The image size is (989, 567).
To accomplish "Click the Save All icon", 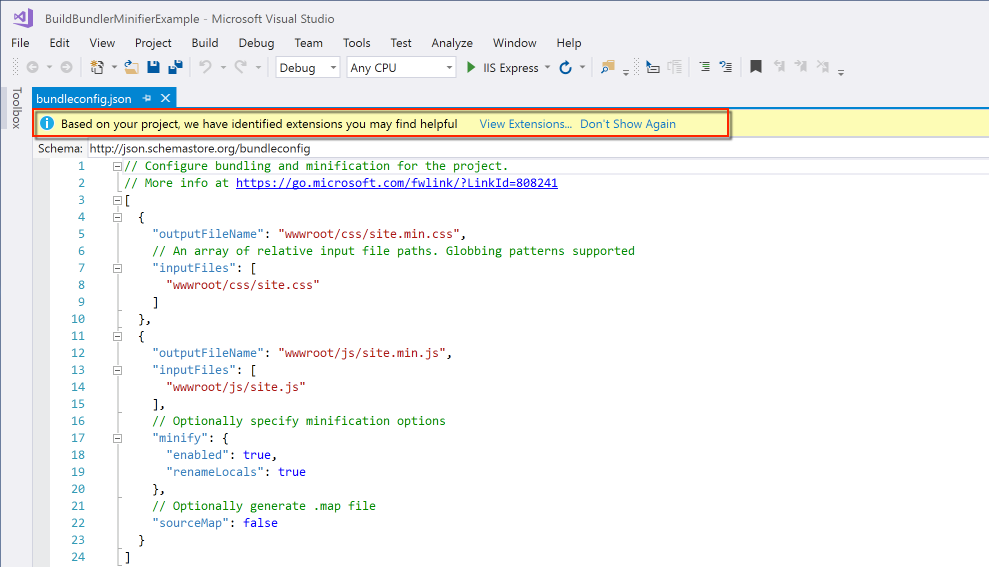I will pos(175,67).
